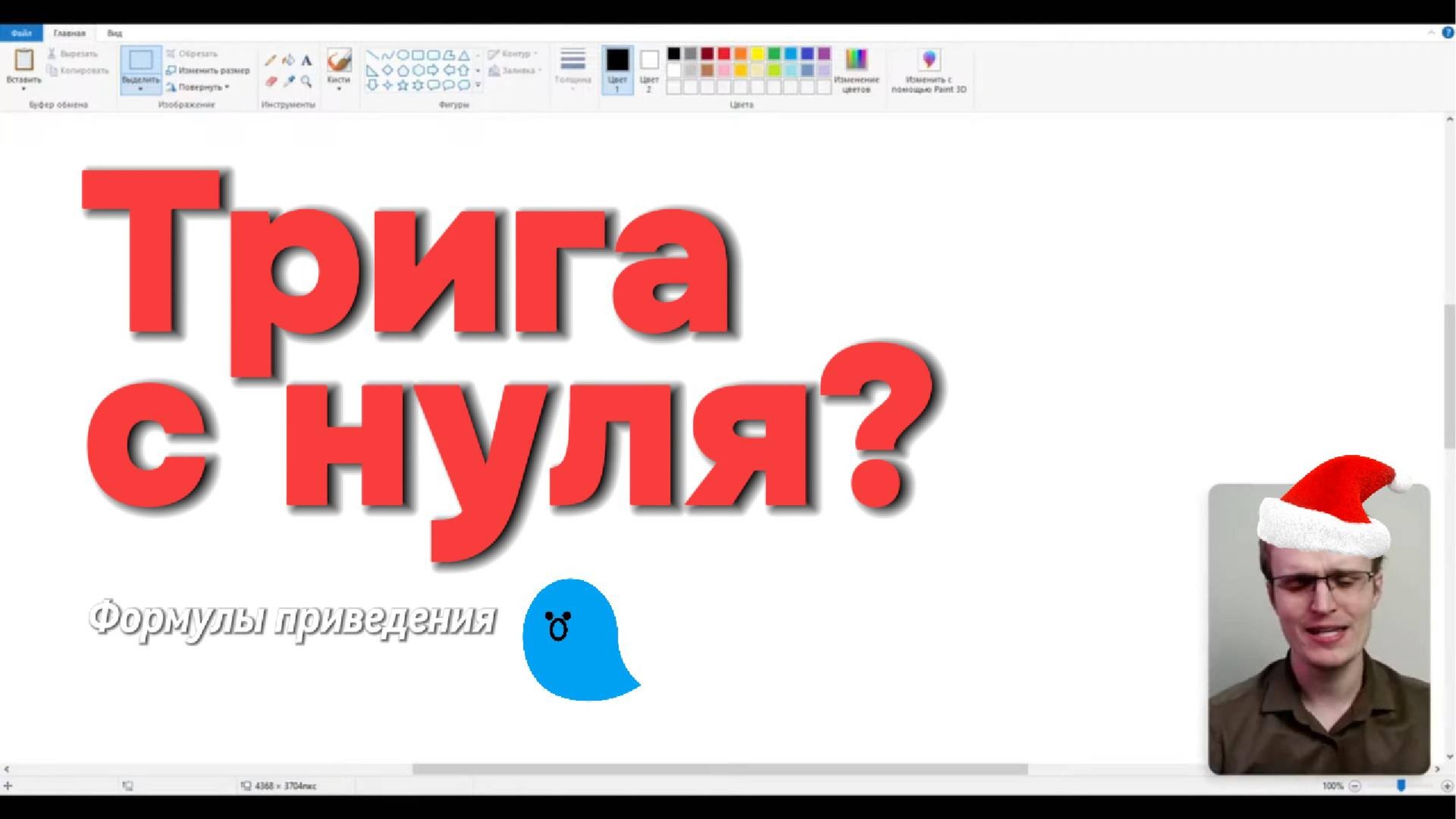Activate Color 2 (Цвет 2) selector
The height and width of the screenshot is (819, 1456).
pos(649,70)
